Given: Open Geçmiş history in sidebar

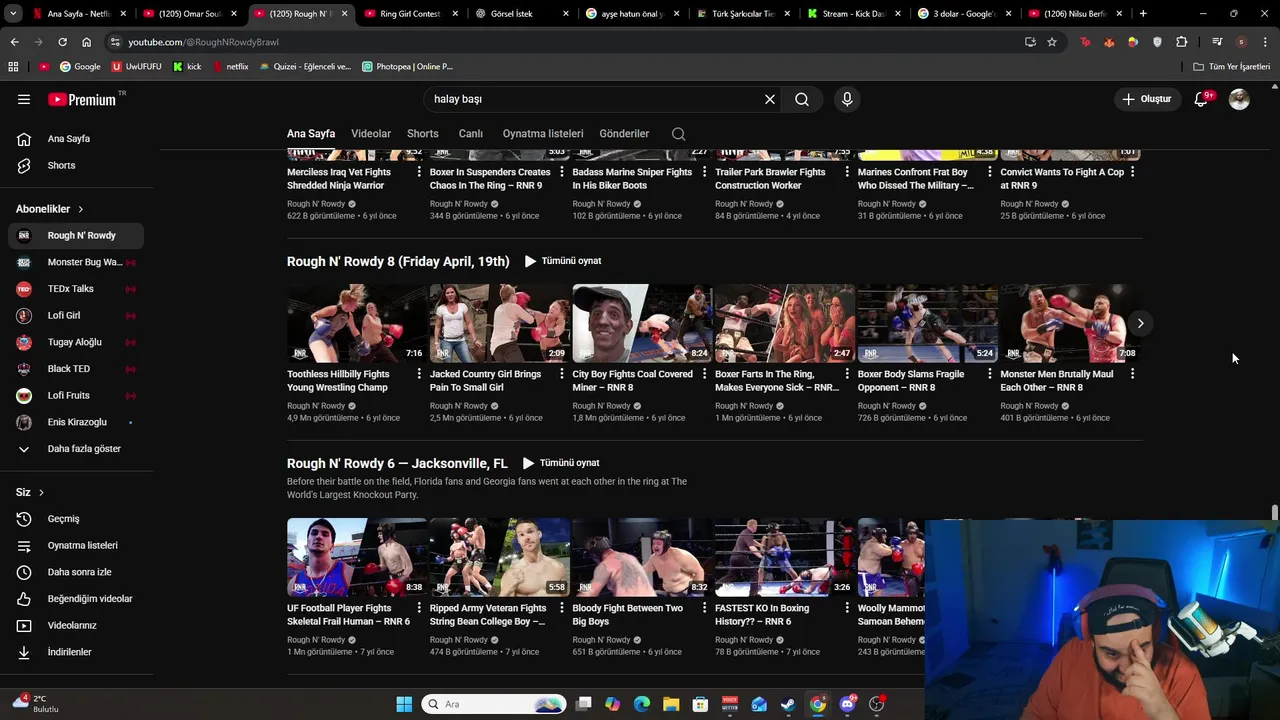Looking at the screenshot, I should (x=76, y=519).
